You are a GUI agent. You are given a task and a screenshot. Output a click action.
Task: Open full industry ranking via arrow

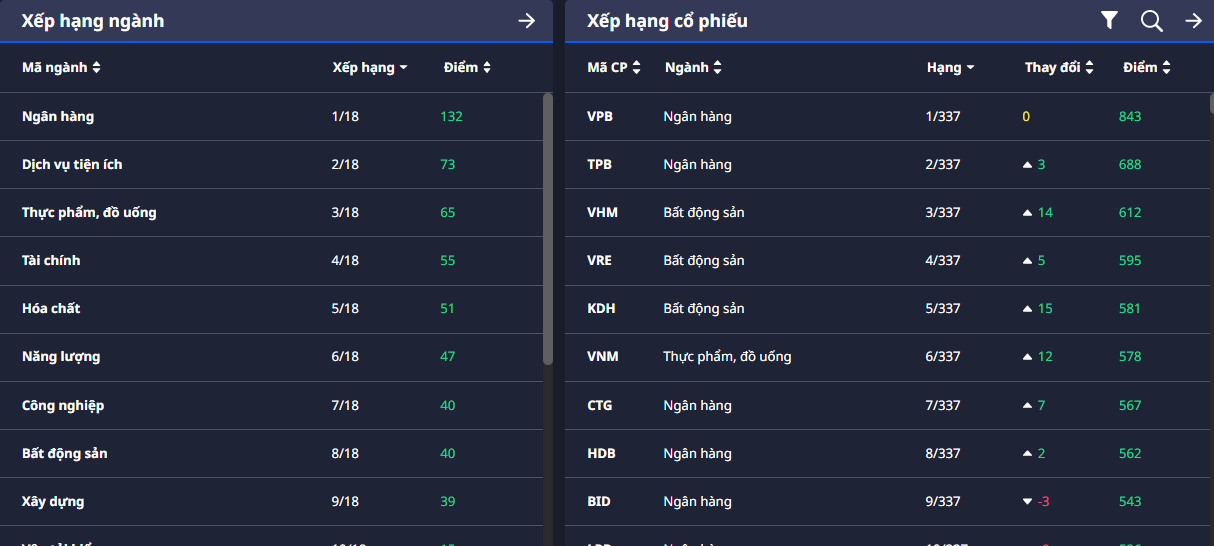pyautogui.click(x=527, y=21)
